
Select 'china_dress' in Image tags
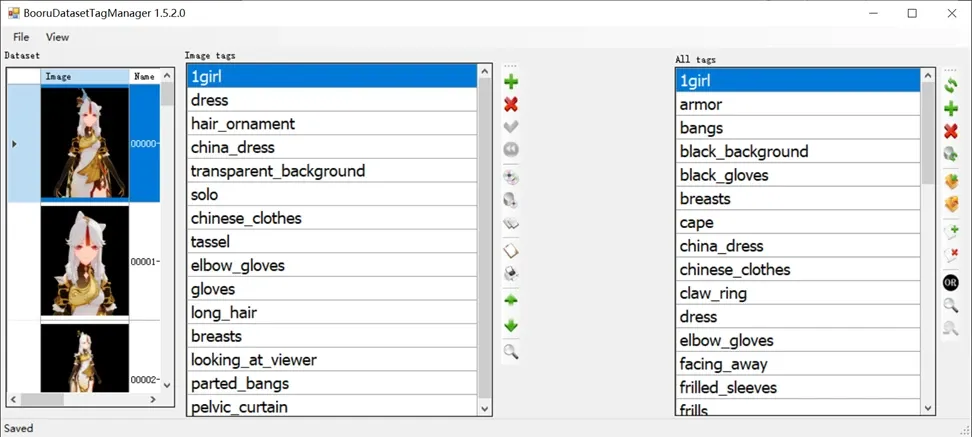pyautogui.click(x=332, y=148)
